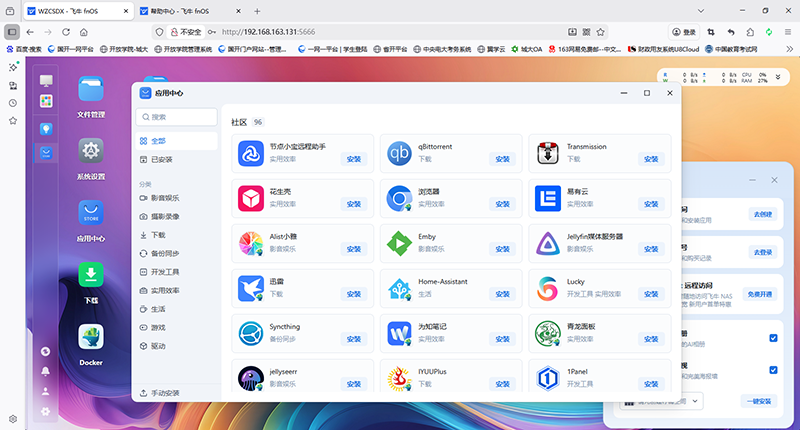
Task: Click 手动安装 at the sidebar bottom
Action: pyautogui.click(x=160, y=393)
